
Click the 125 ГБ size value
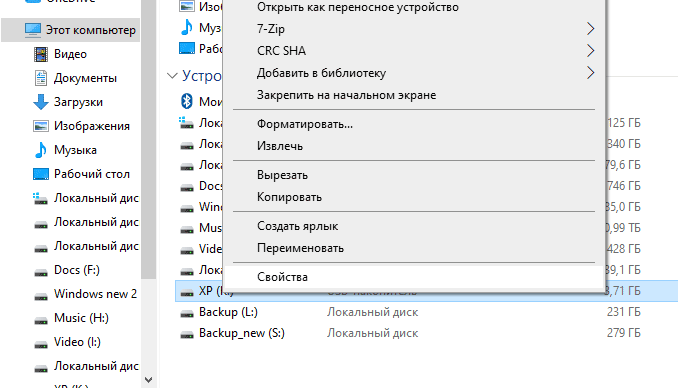(623, 123)
